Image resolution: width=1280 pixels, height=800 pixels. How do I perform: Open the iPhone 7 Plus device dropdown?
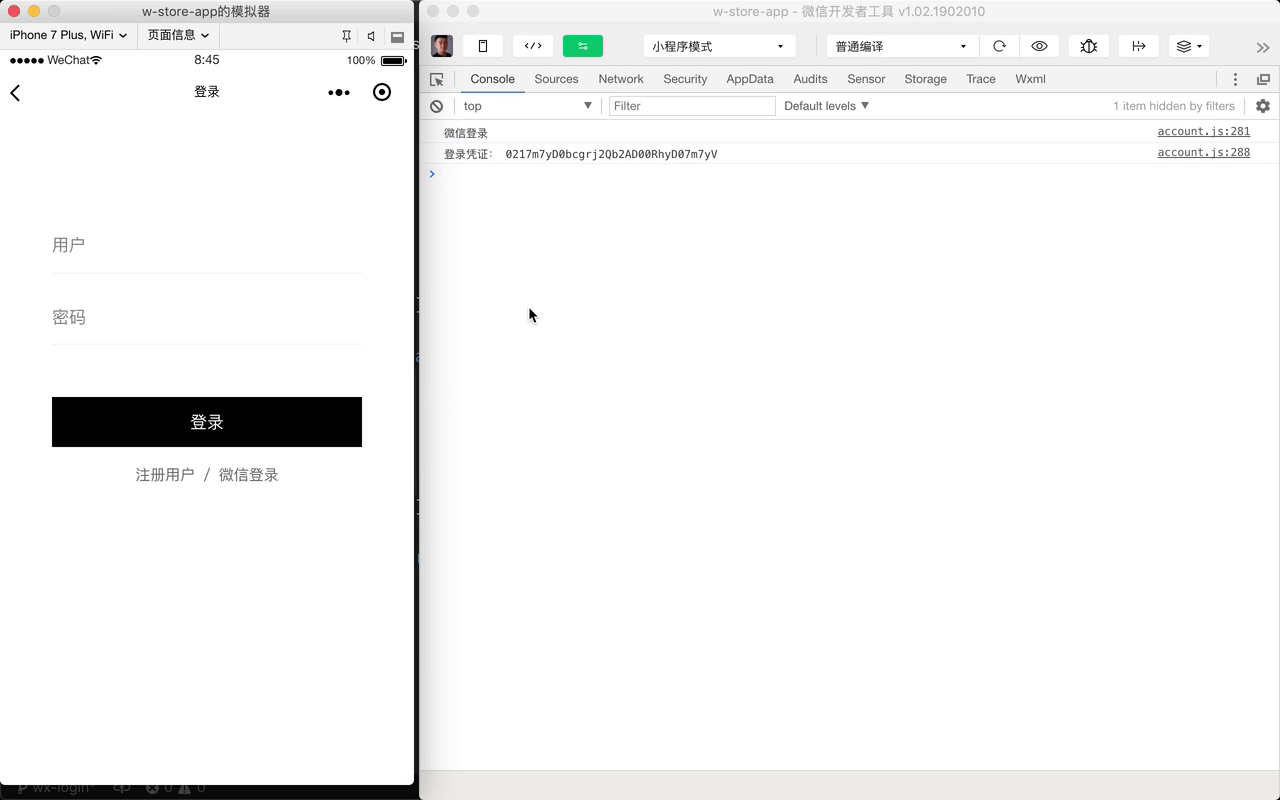click(68, 35)
